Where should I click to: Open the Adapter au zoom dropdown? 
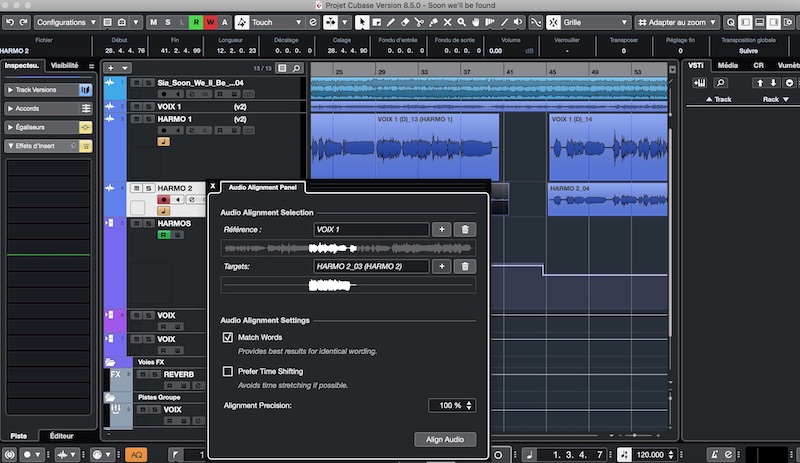(x=677, y=22)
